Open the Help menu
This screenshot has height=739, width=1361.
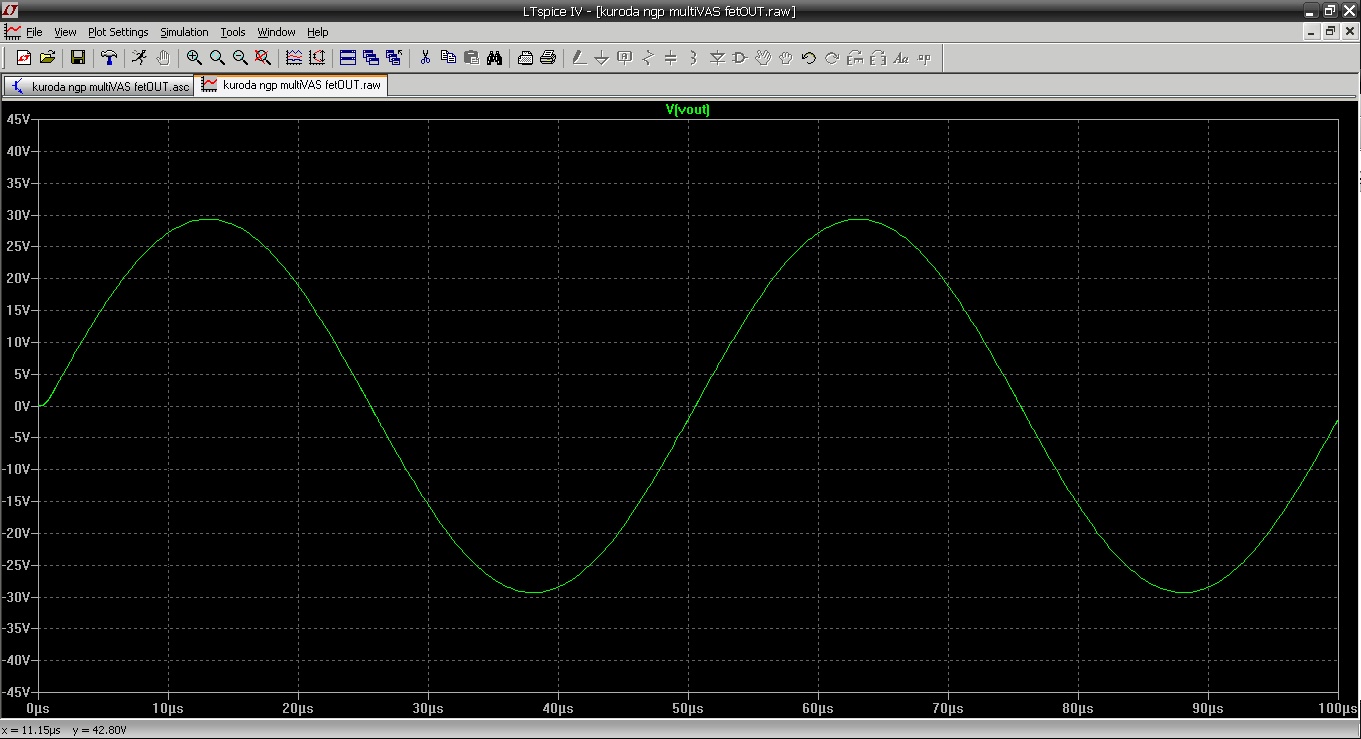[x=317, y=32]
